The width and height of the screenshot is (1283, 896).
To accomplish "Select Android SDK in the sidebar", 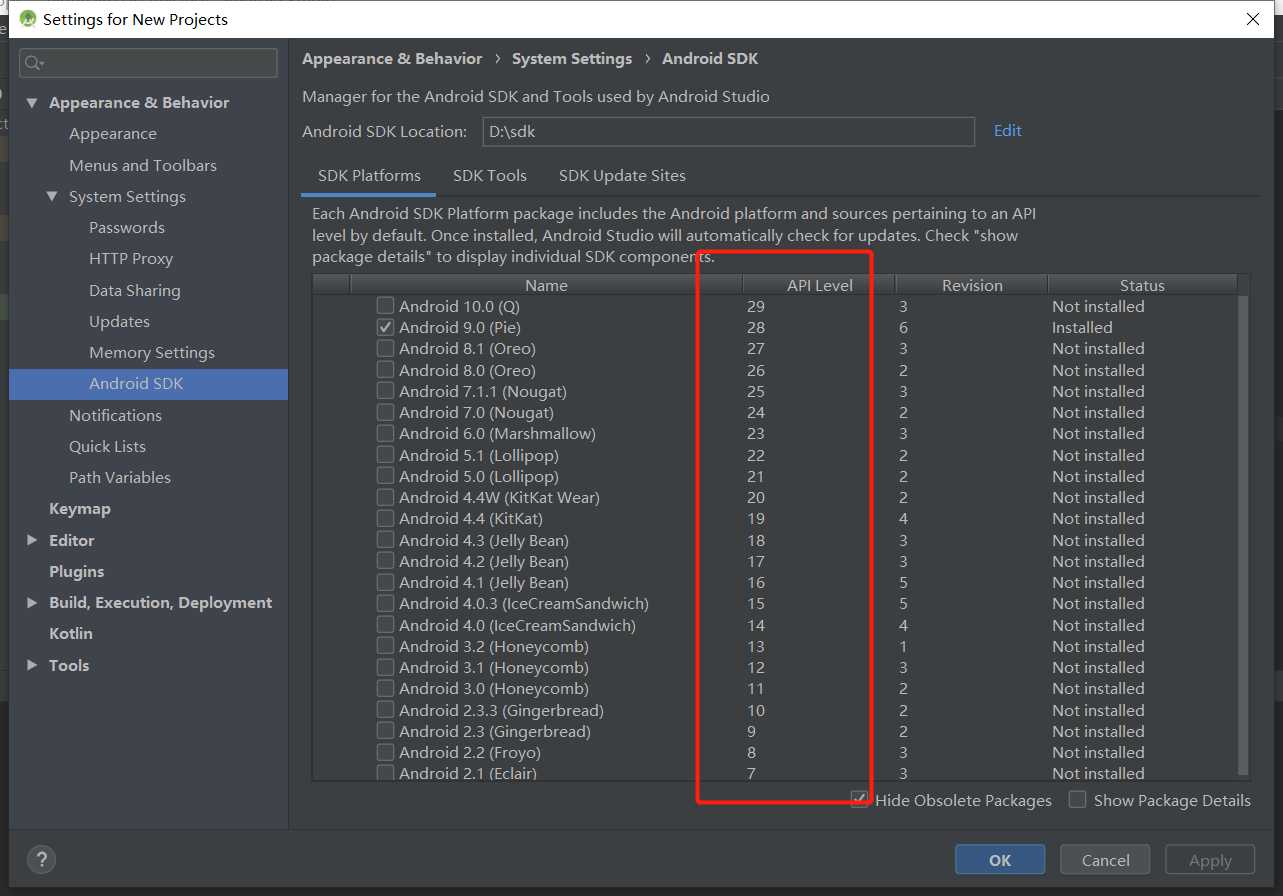I will pos(148,384).
